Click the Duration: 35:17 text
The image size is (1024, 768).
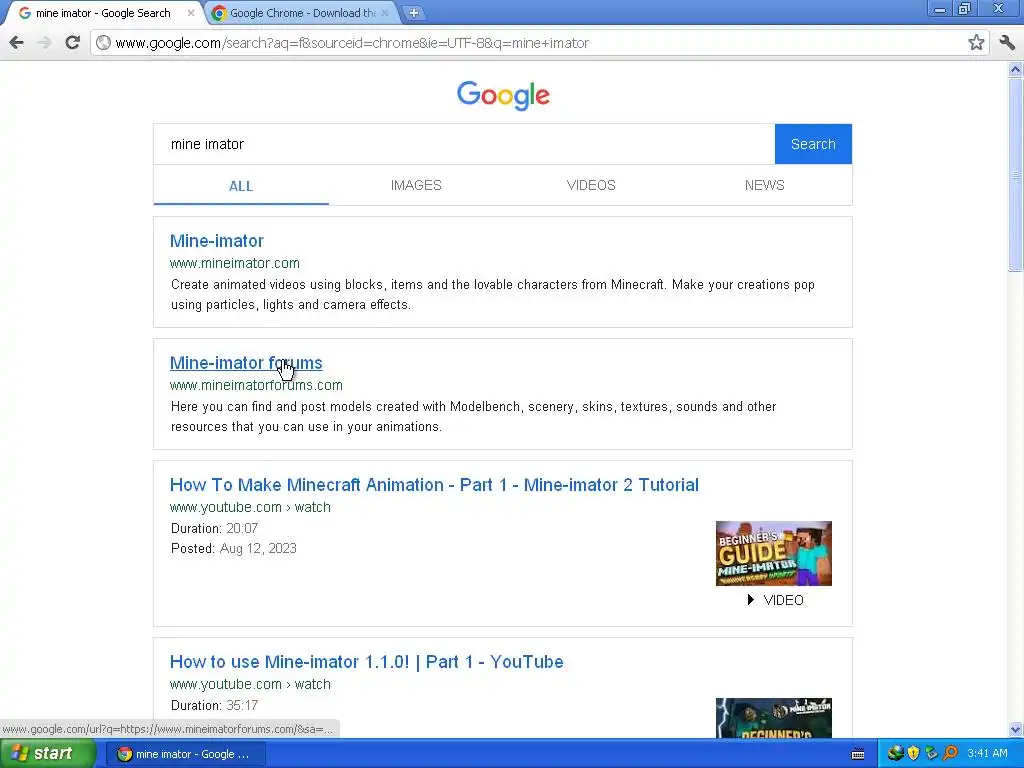coord(214,705)
